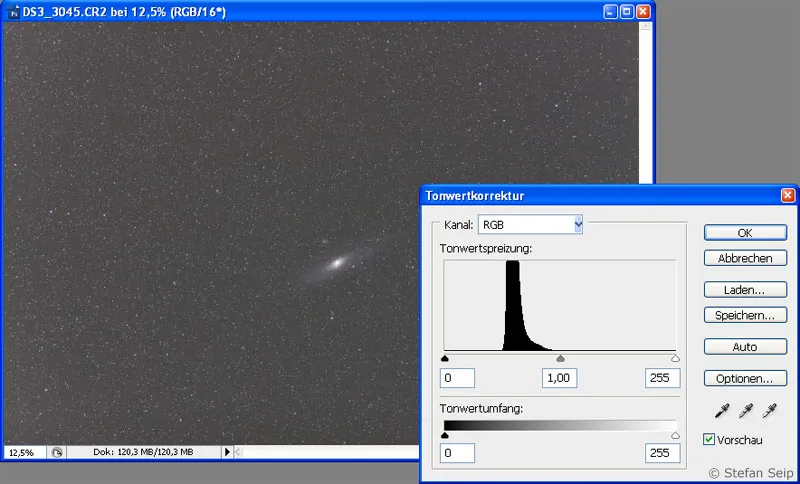
Task: Maximize the DS3_3045.CR2 document window
Action: (x=626, y=12)
